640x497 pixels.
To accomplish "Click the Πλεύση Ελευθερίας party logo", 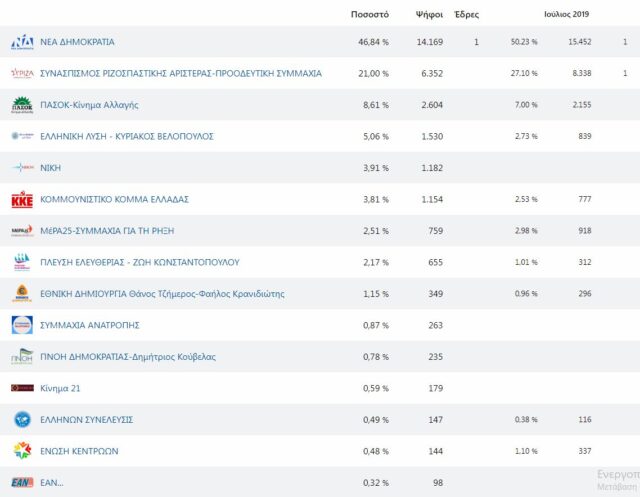I will [x=21, y=262].
